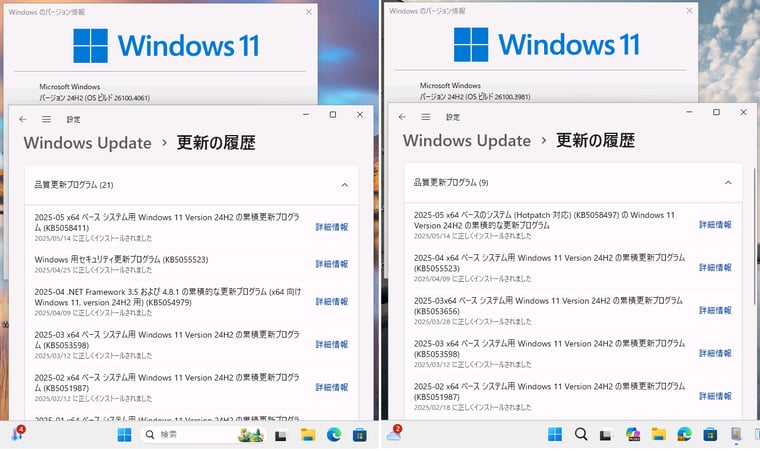Open Start menu on the left taskbar

coord(125,435)
